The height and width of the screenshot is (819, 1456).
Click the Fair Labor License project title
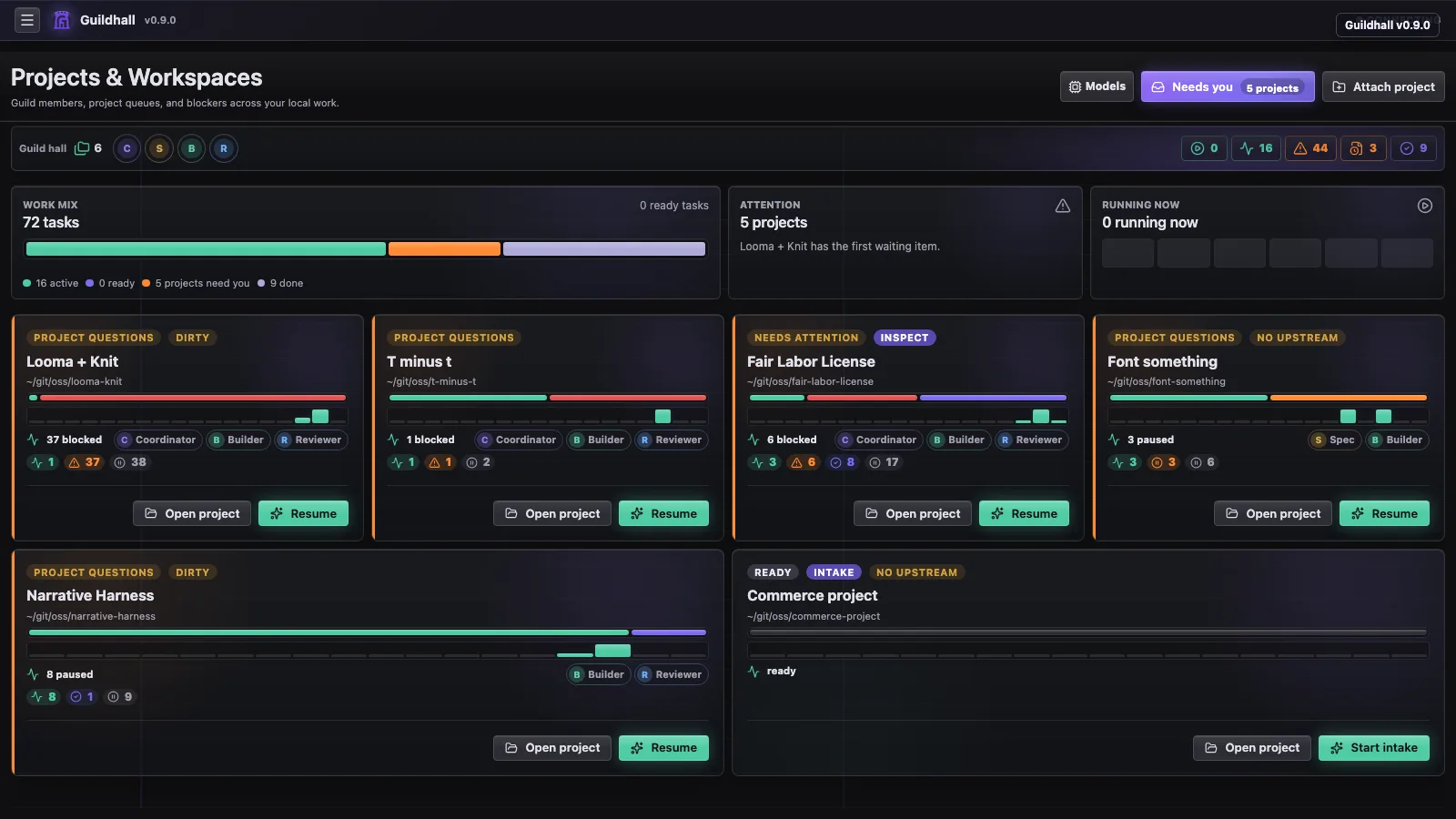click(x=811, y=361)
